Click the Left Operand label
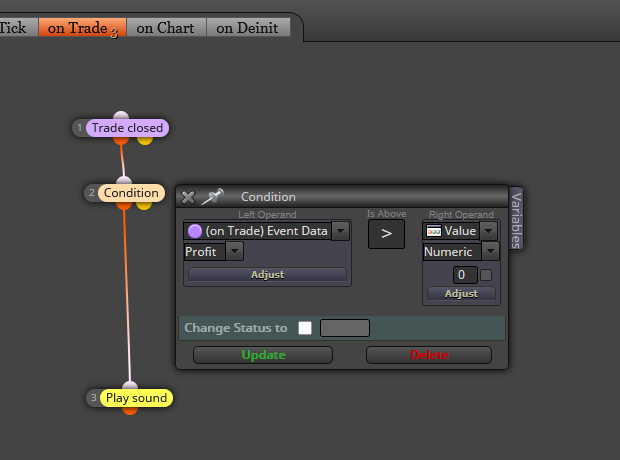The width and height of the screenshot is (620, 460). coord(267,214)
